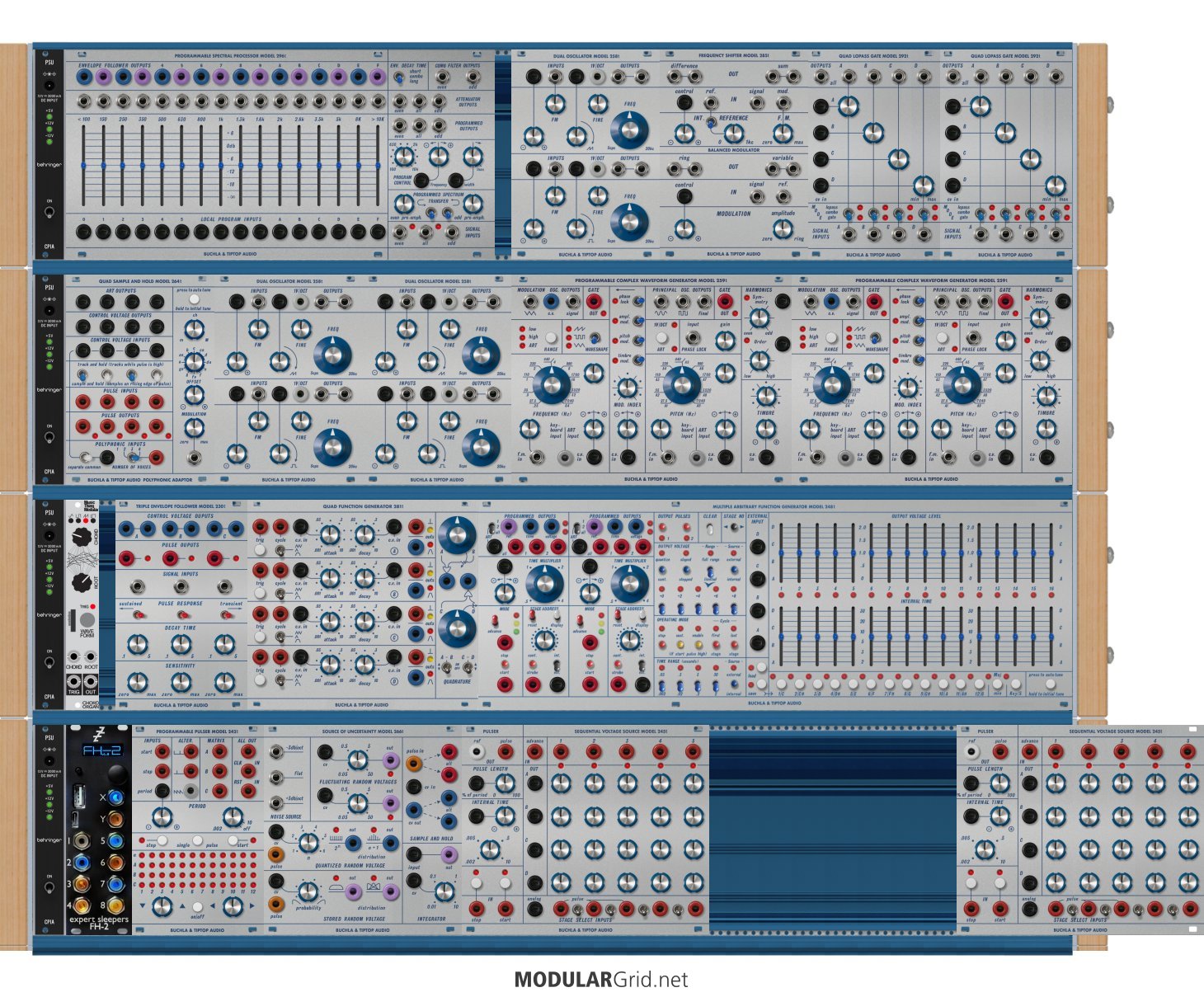Click the Comb Filter even output jack

[443, 77]
